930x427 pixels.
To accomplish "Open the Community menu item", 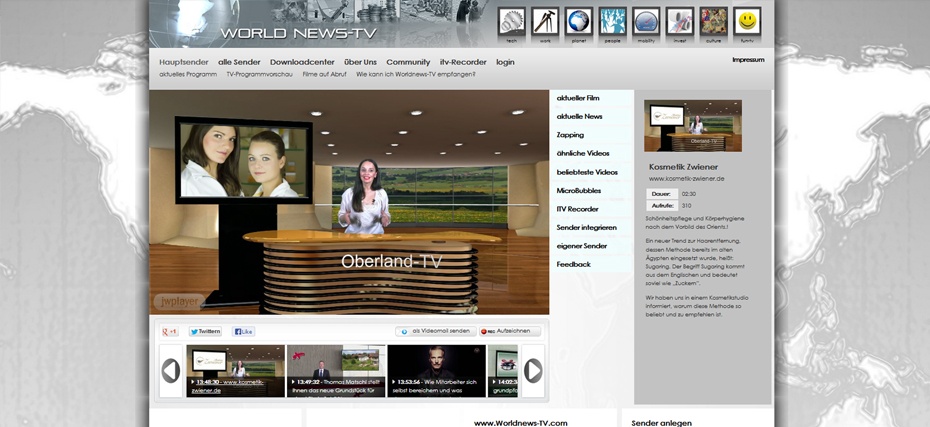I will pos(408,62).
